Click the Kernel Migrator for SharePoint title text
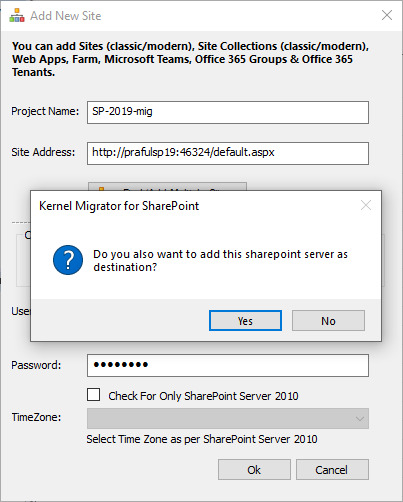 coord(119,206)
